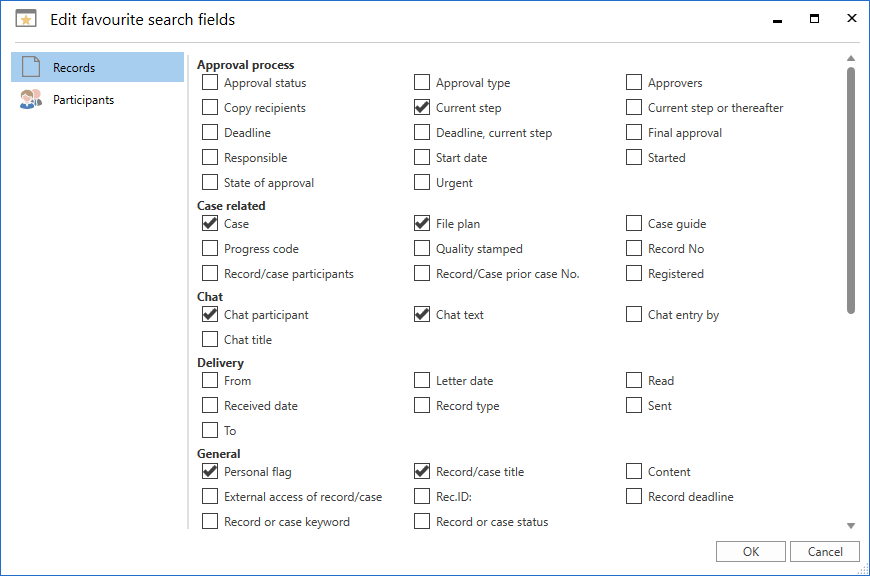This screenshot has height=576, width=870.
Task: Maximize the dialog window
Action: coord(815,19)
